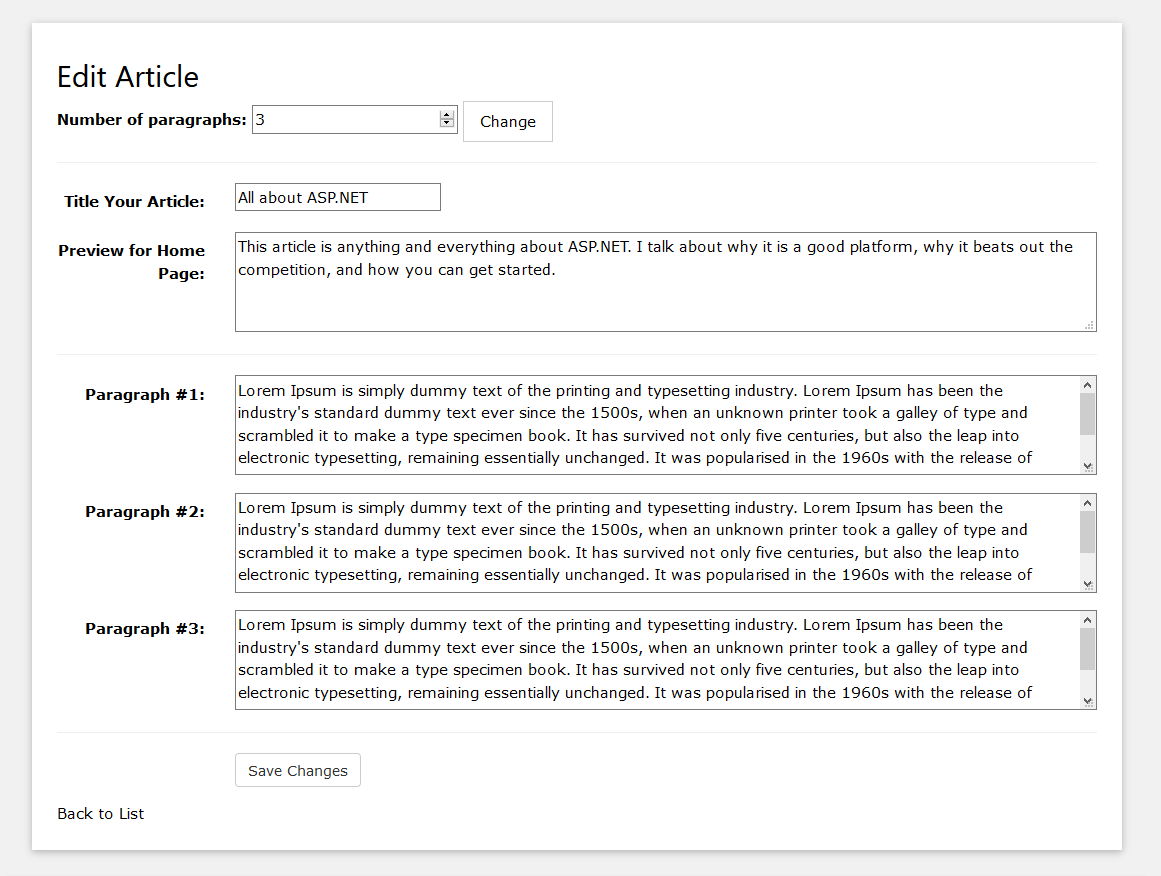Click the 'Number of paragraphs:' label
The height and width of the screenshot is (876, 1161).
[152, 120]
